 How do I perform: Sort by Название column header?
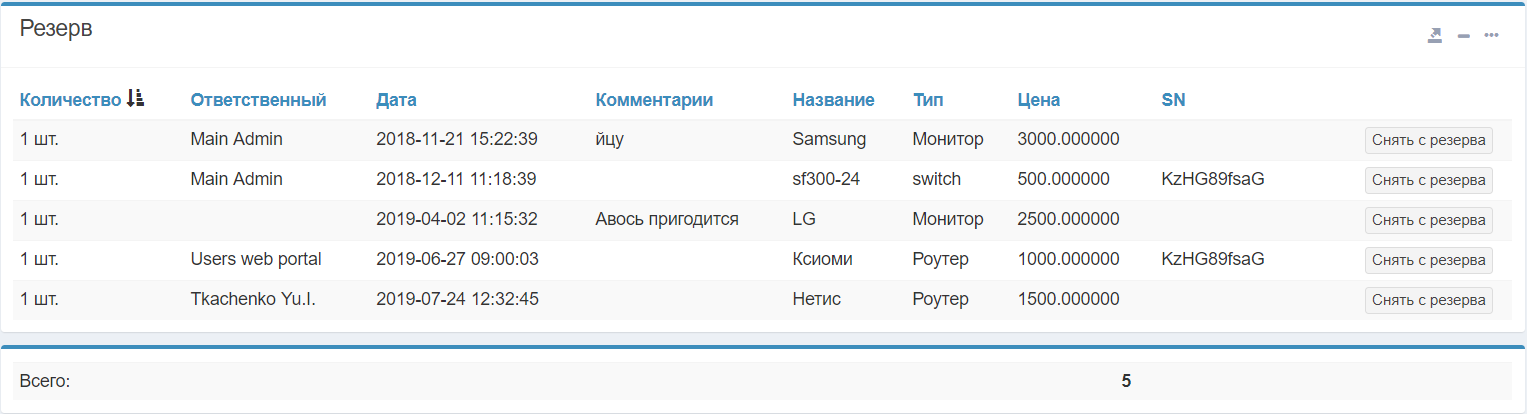(833, 100)
